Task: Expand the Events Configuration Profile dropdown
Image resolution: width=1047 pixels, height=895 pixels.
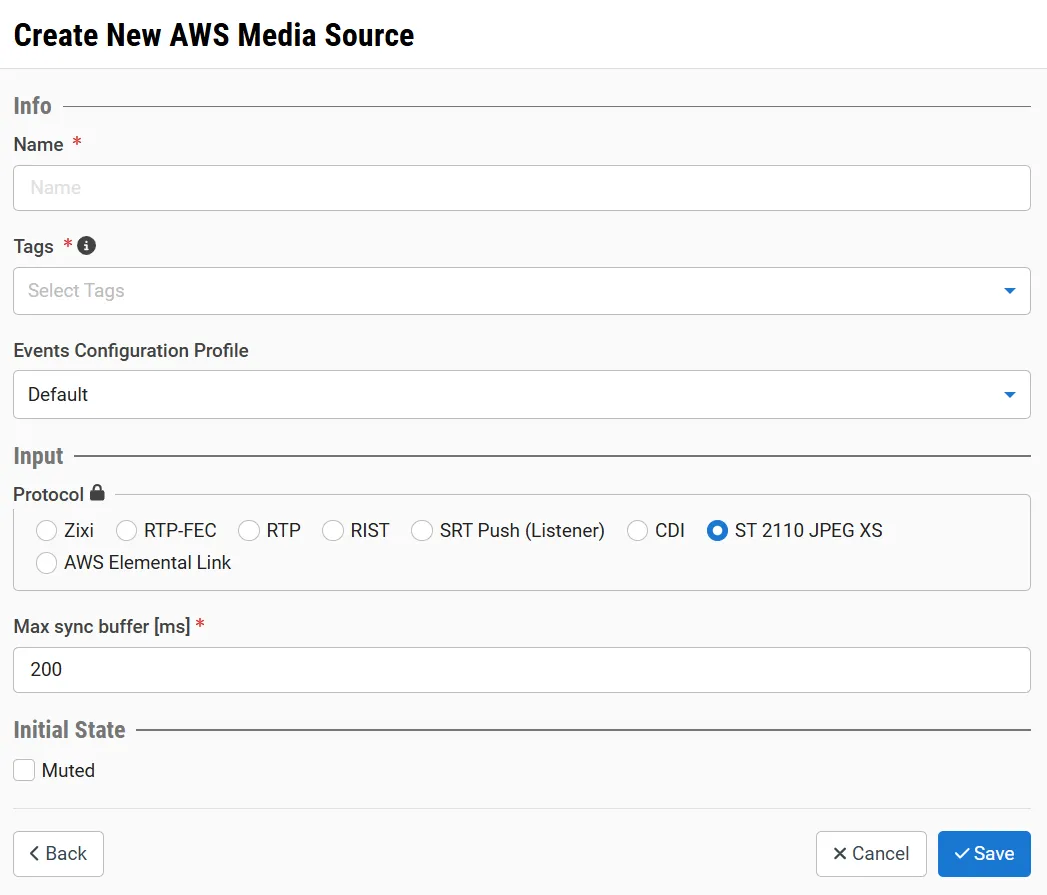Action: click(x=521, y=395)
